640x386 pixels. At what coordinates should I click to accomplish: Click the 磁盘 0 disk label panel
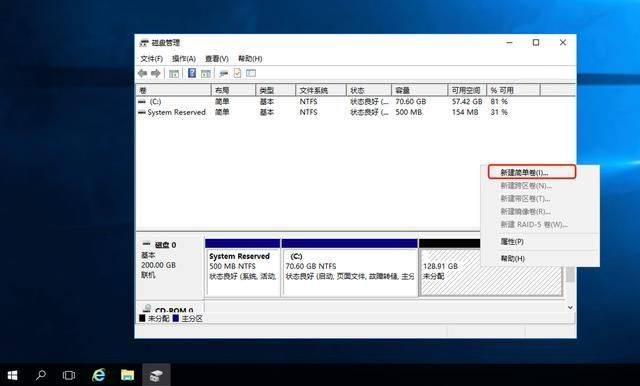pyautogui.click(x=170, y=267)
